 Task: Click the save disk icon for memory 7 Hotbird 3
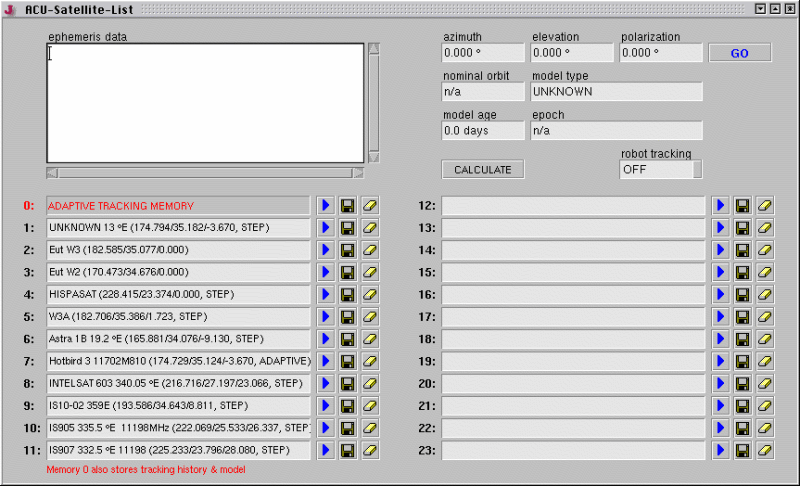348,361
